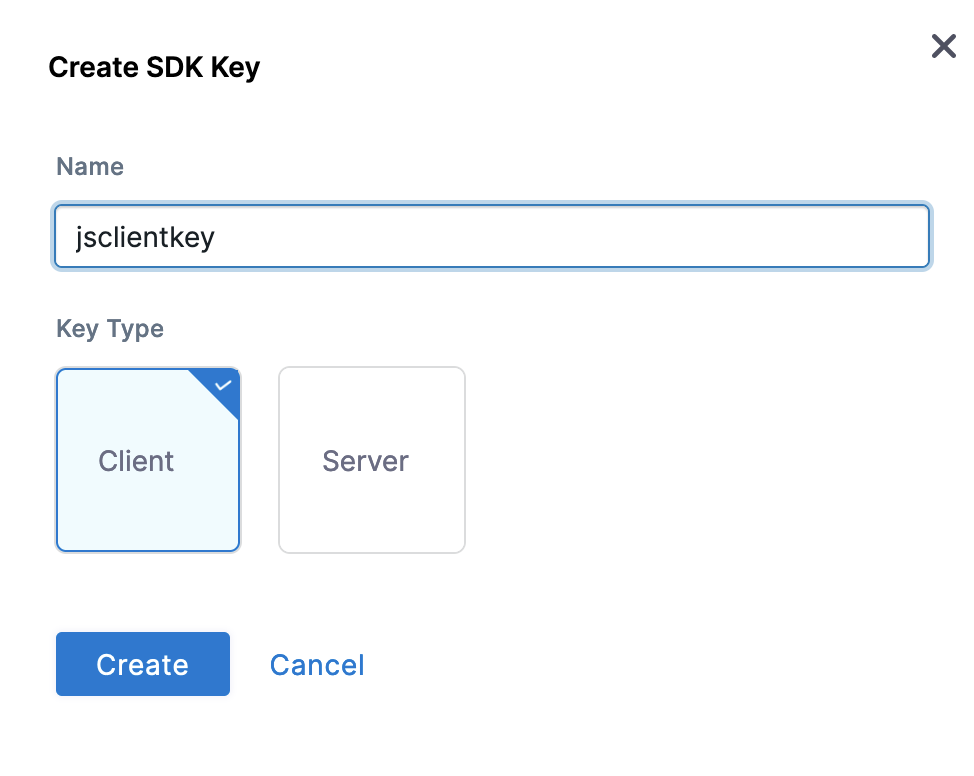This screenshot has height=776, width=974.
Task: Click the Name field label
Action: point(90,167)
